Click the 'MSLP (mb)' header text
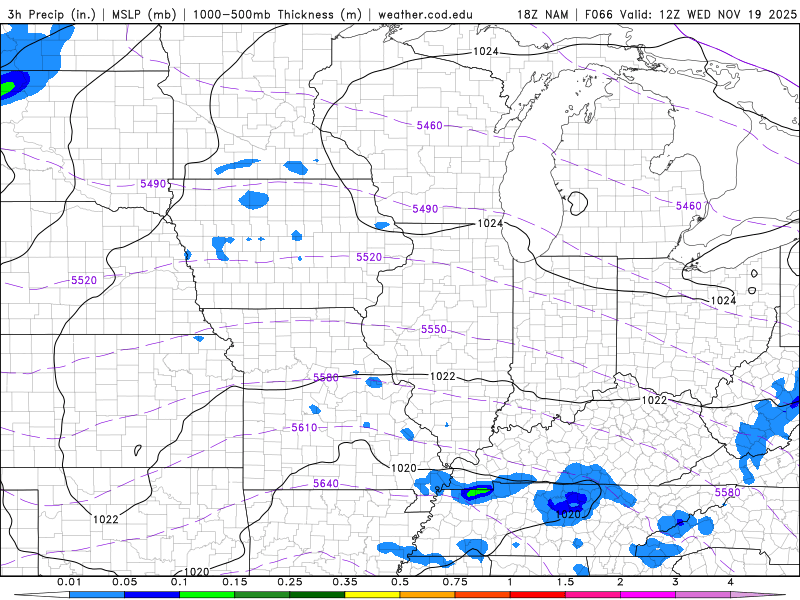This screenshot has height=600, width=800. tap(144, 14)
